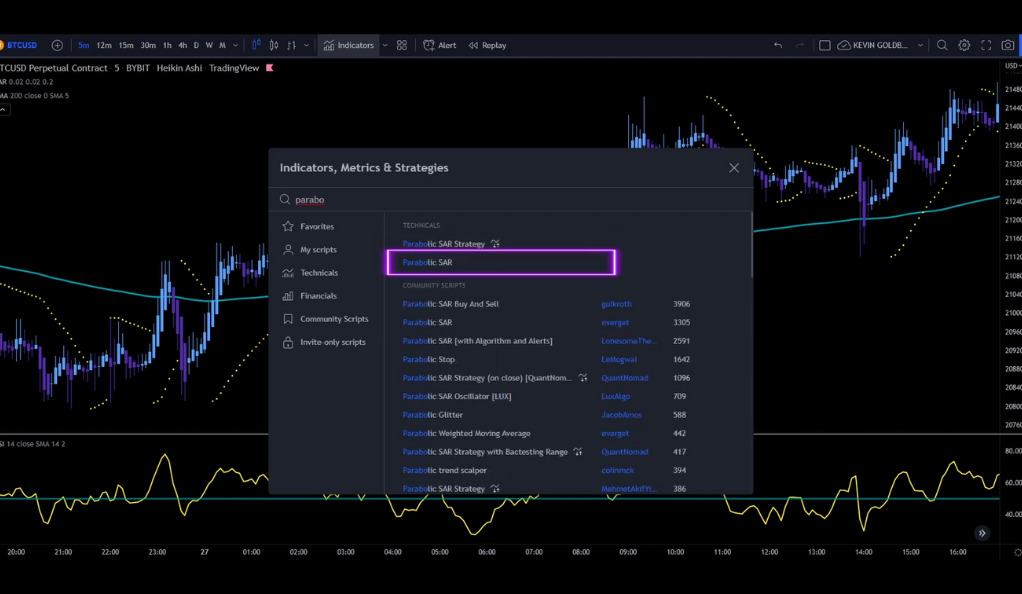Choose the bars chart type icon
This screenshot has height=594, width=1022.
pyautogui.click(x=291, y=45)
